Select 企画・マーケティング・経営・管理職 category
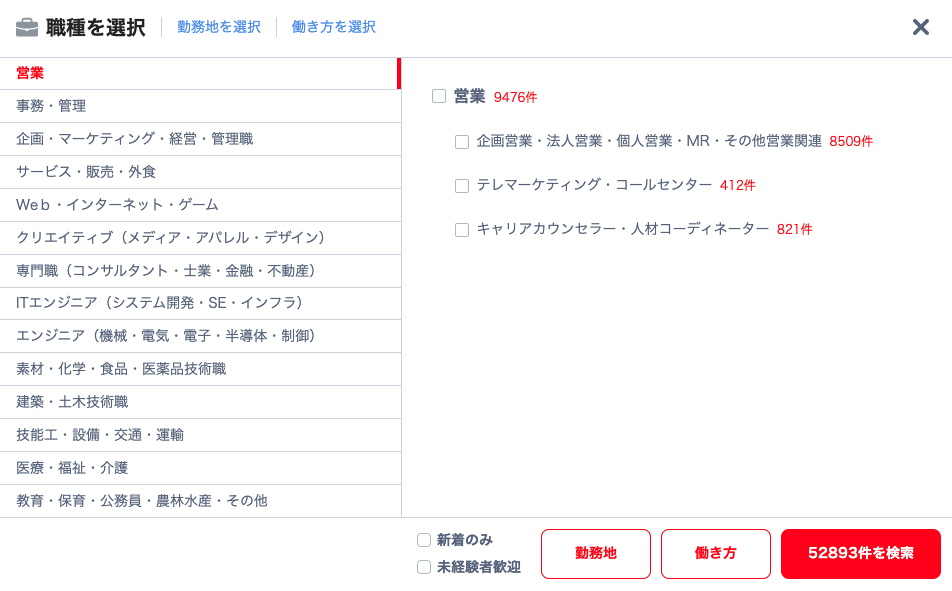This screenshot has height=591, width=952. point(200,139)
